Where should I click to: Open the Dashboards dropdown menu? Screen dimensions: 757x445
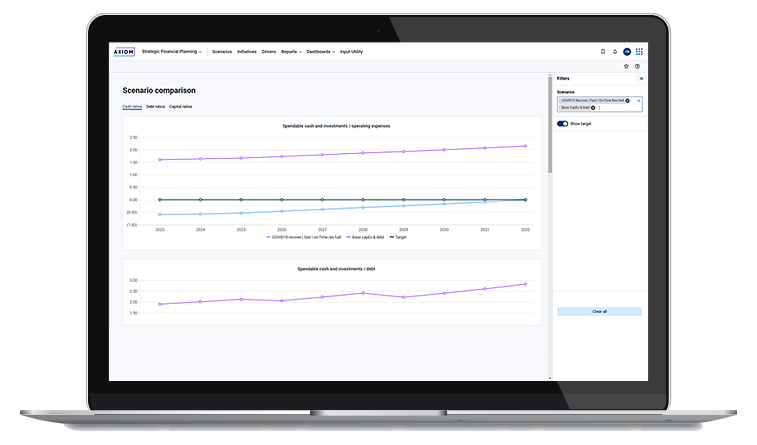(320, 51)
